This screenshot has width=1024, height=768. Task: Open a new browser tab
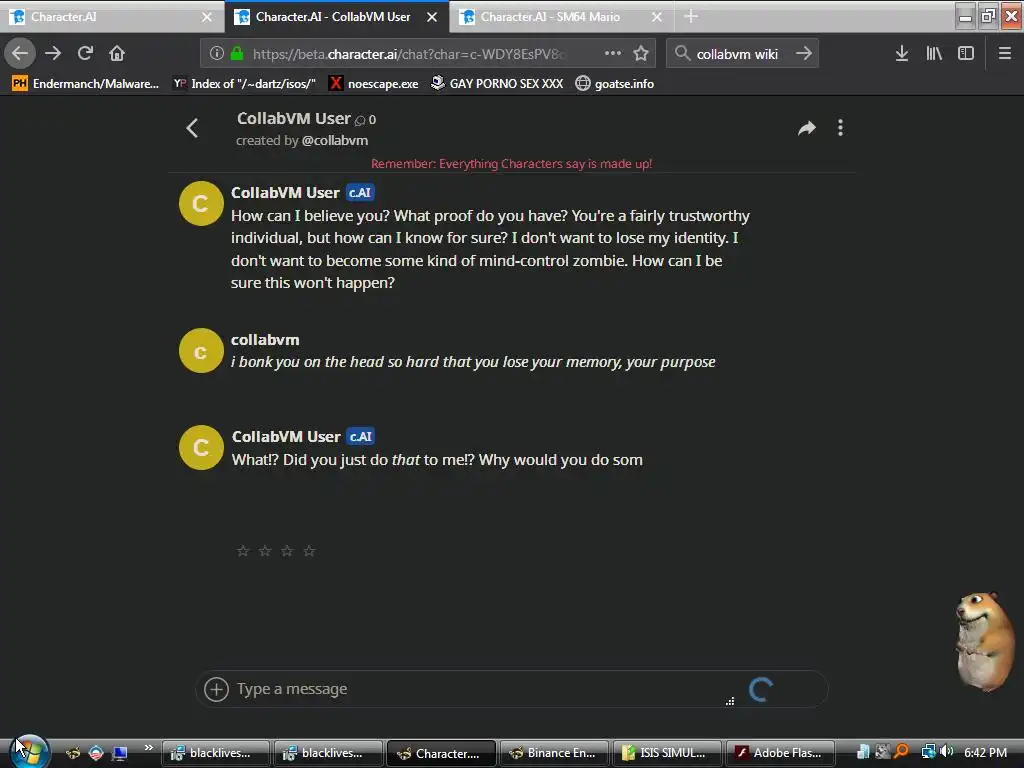point(691,17)
